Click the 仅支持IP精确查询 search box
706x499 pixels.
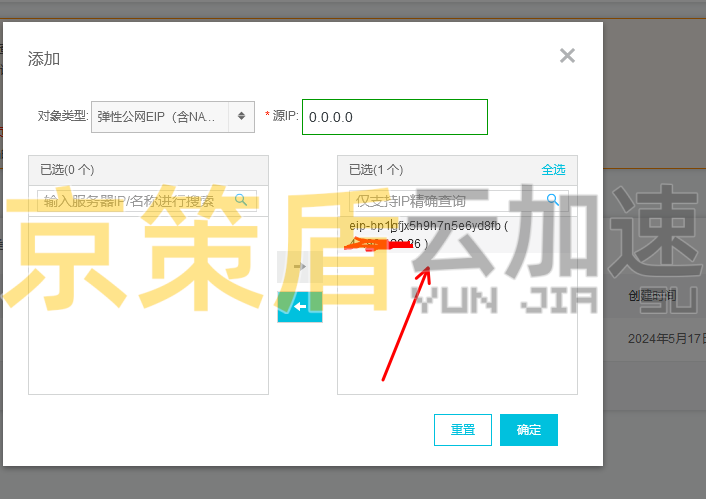(x=458, y=201)
